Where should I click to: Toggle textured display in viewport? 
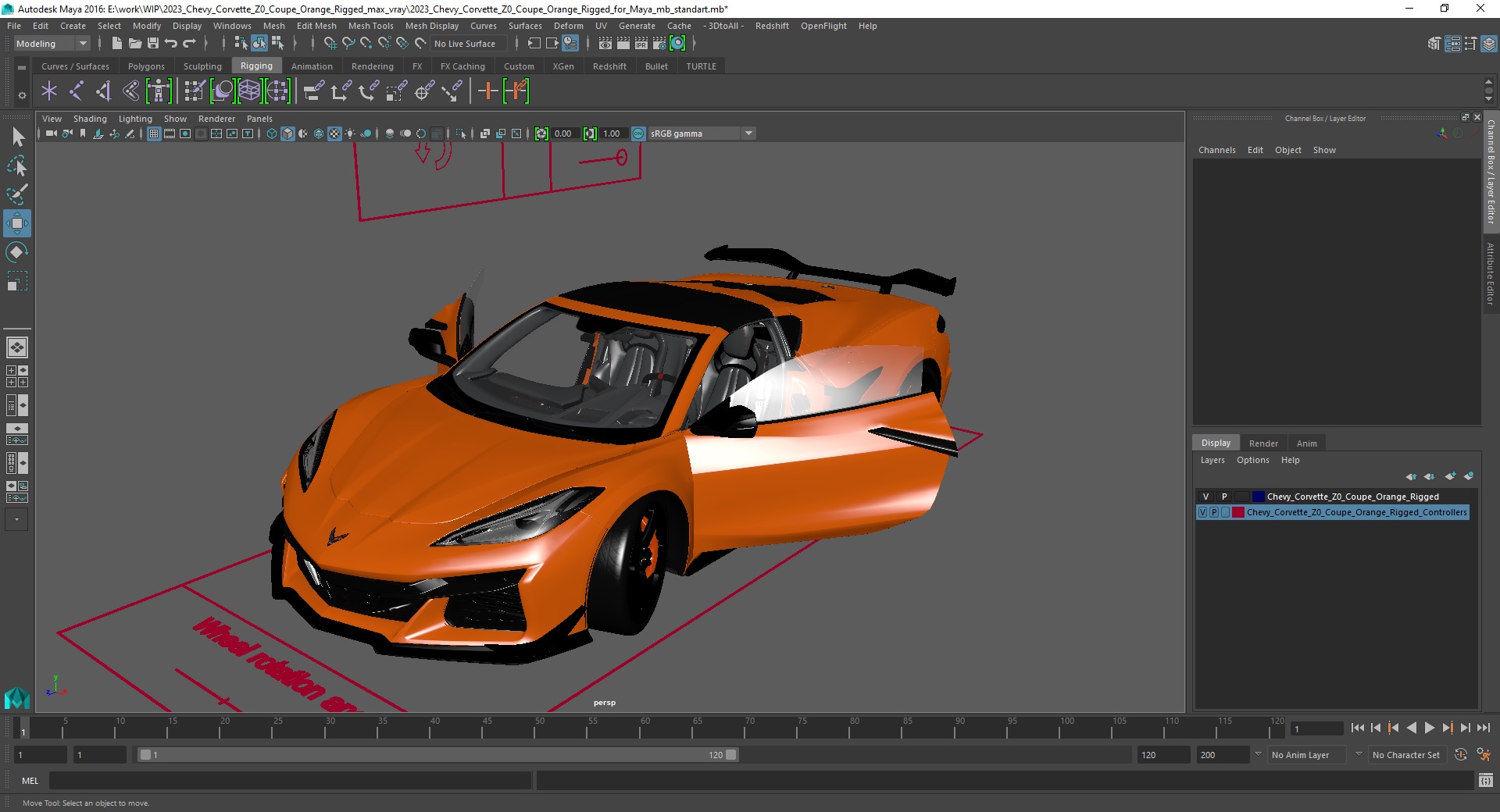click(x=334, y=134)
